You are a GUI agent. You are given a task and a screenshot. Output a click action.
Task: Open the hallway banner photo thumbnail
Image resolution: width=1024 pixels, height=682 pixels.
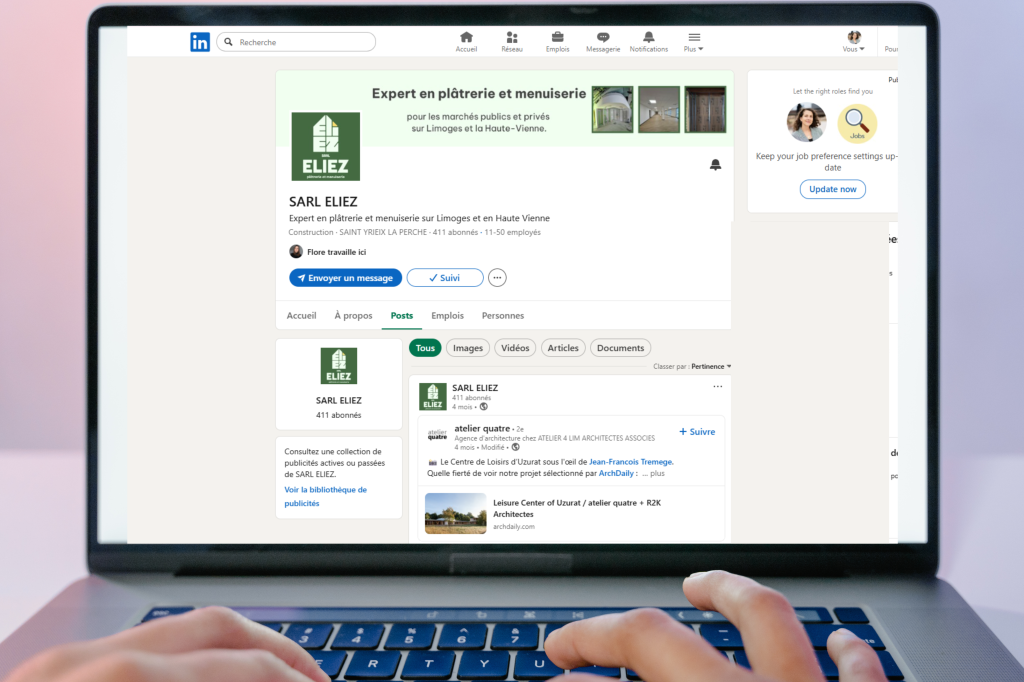click(659, 109)
